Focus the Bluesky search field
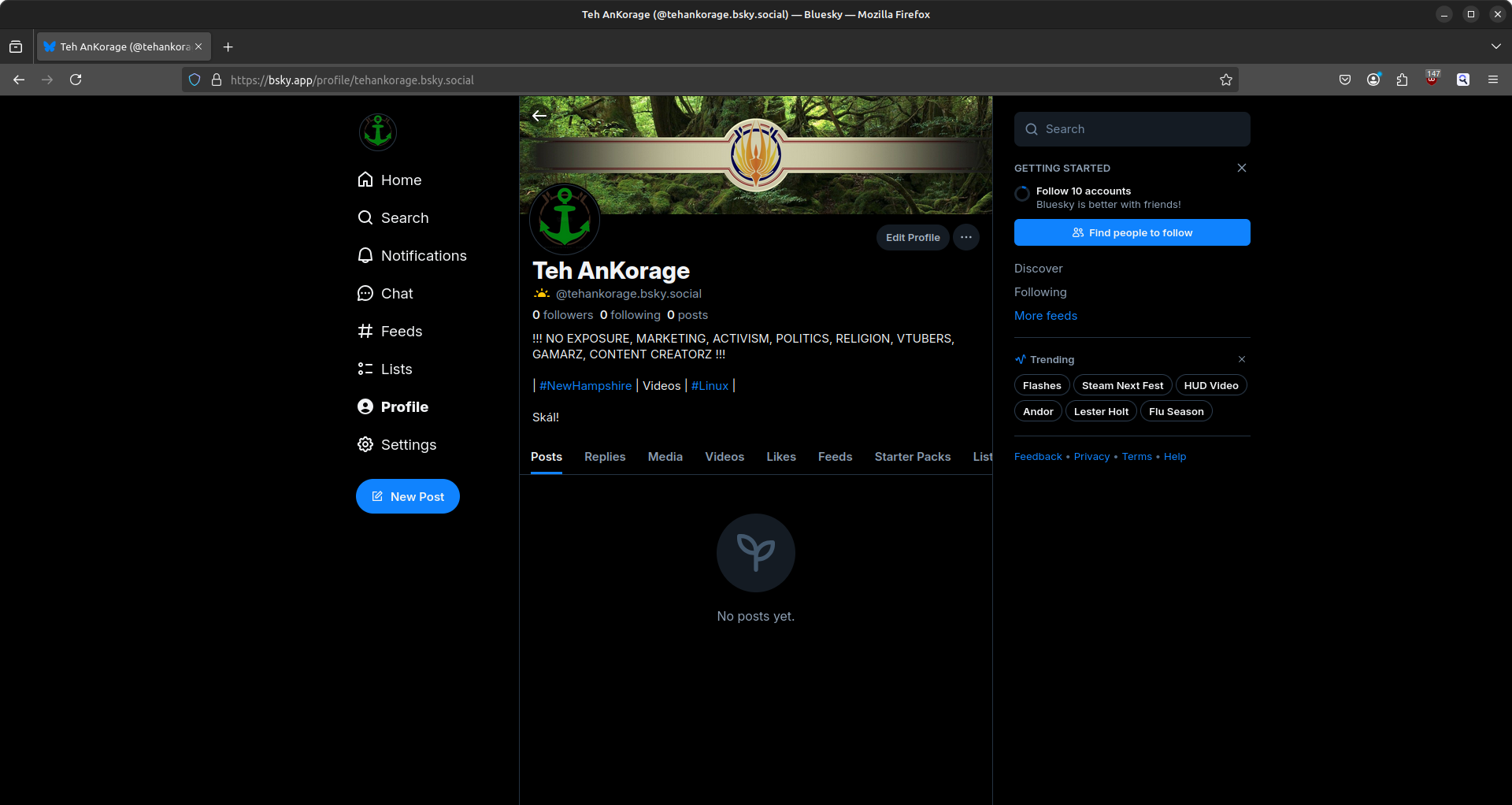Screen dimensions: 1512x805 pyautogui.click(x=1132, y=129)
